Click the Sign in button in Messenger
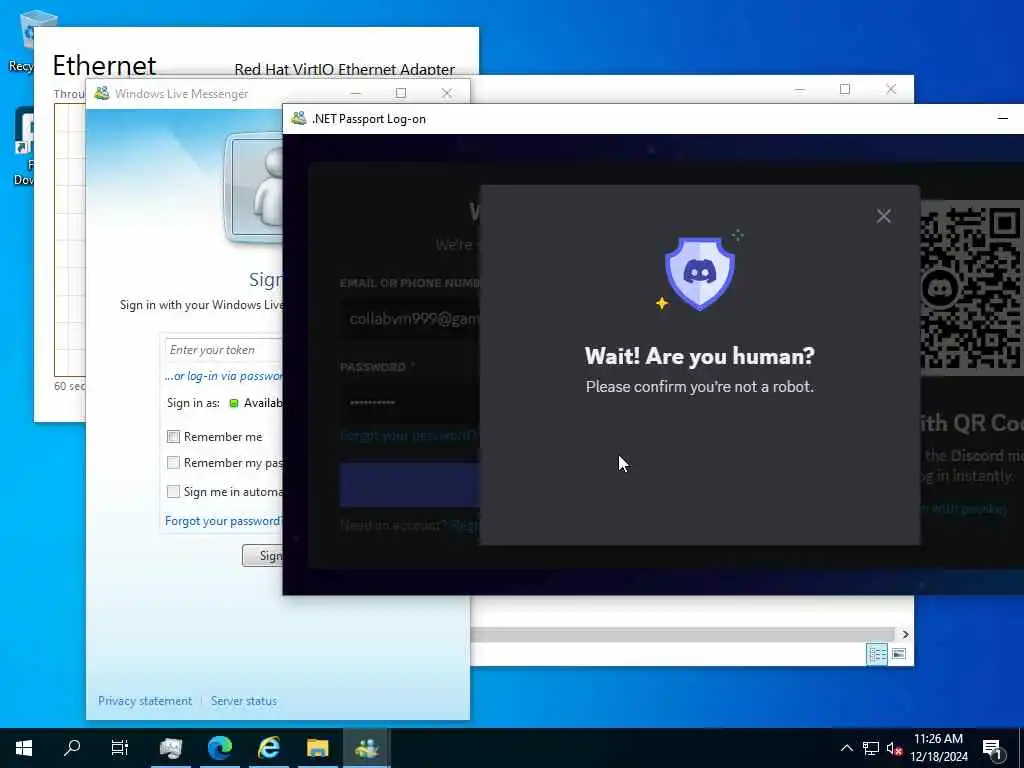1024x768 pixels. click(263, 555)
